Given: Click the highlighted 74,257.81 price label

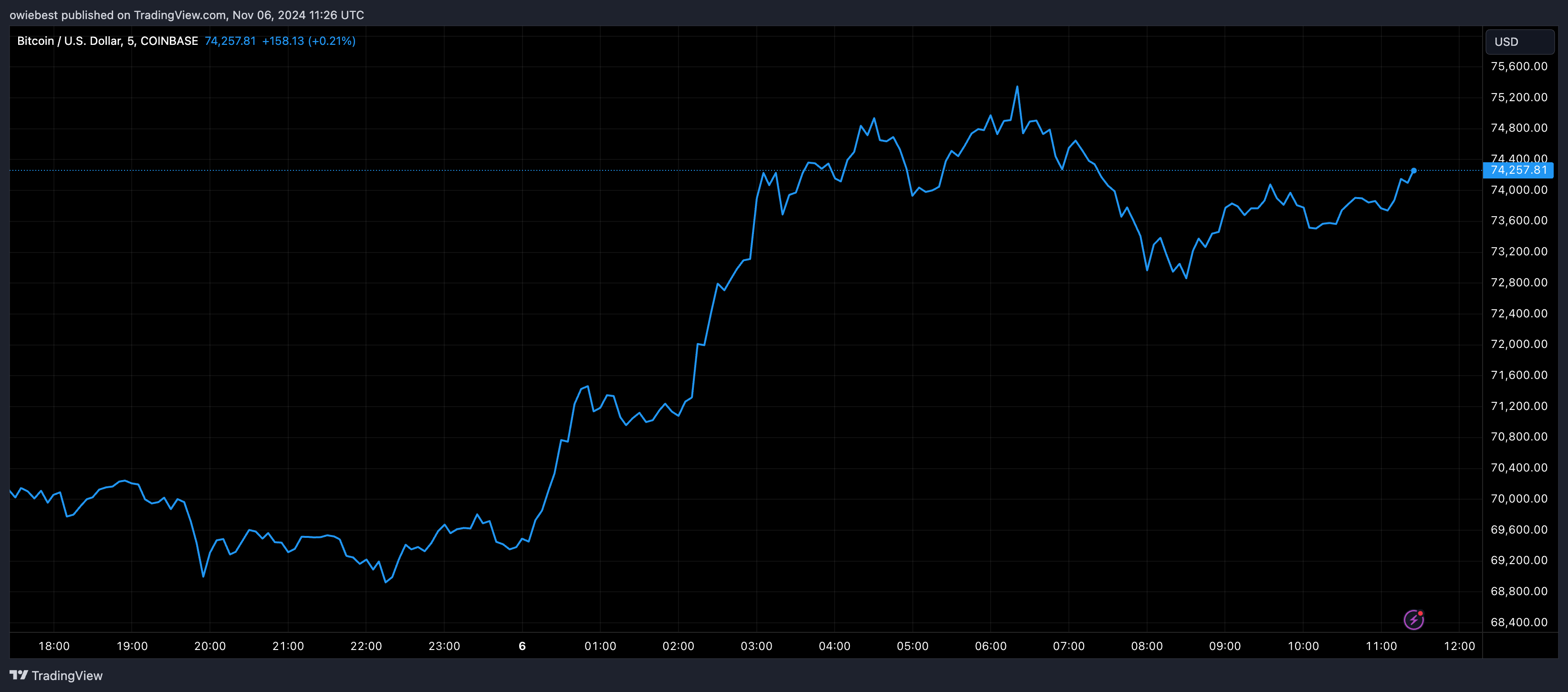Looking at the screenshot, I should coord(1520,170).
